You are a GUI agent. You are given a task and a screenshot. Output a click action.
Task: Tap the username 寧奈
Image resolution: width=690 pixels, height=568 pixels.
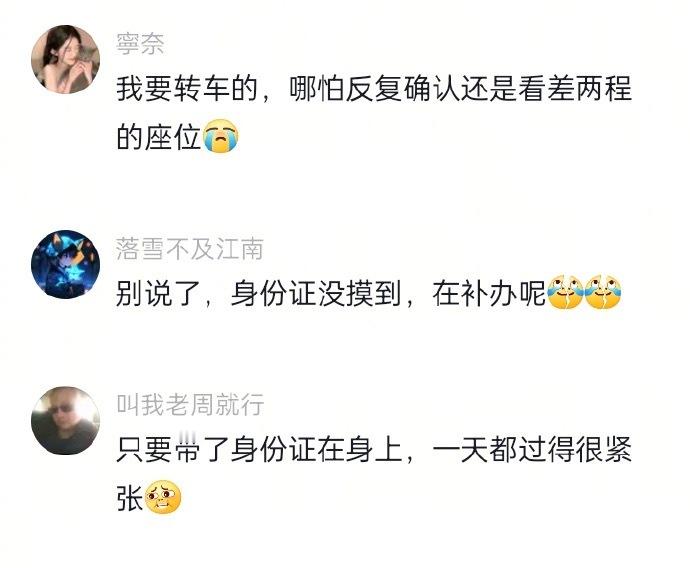click(140, 44)
